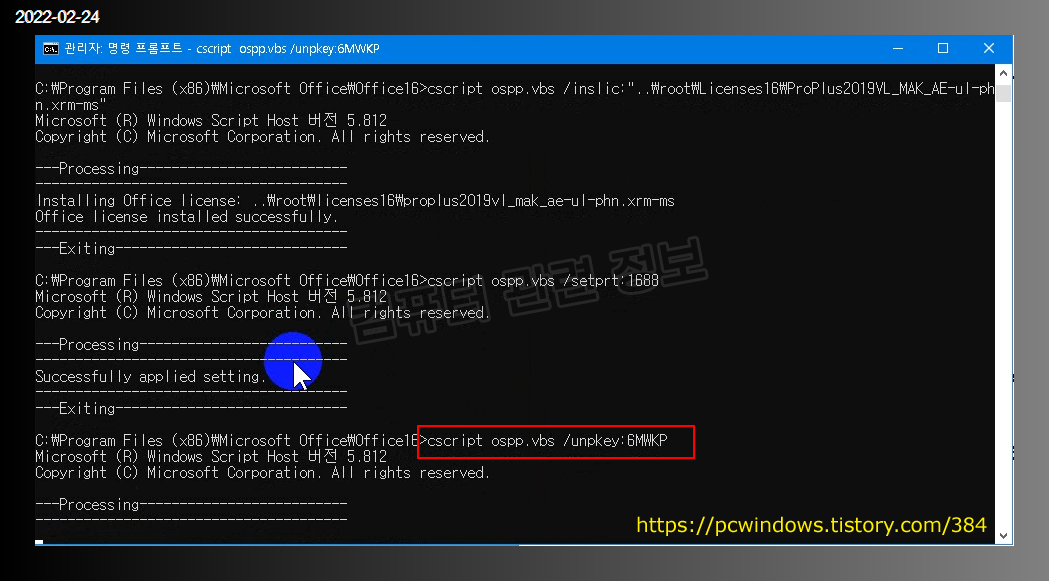Viewport: 1049px width, 581px height.
Task: Click the window title text with ospp.vbs /unpkey:6MWKP
Action: pos(221,49)
